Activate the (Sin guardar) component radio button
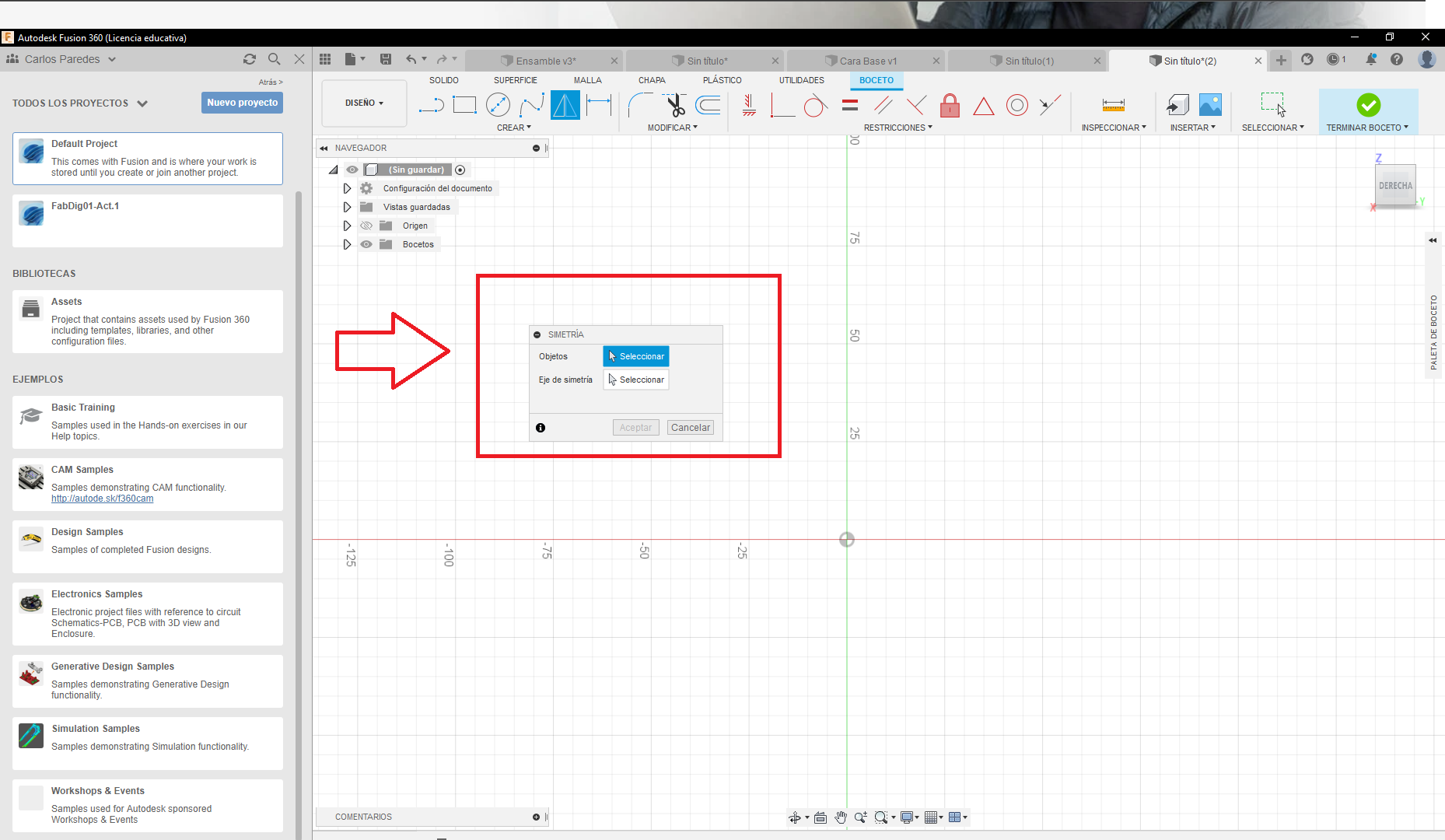1445x840 pixels. [x=460, y=170]
